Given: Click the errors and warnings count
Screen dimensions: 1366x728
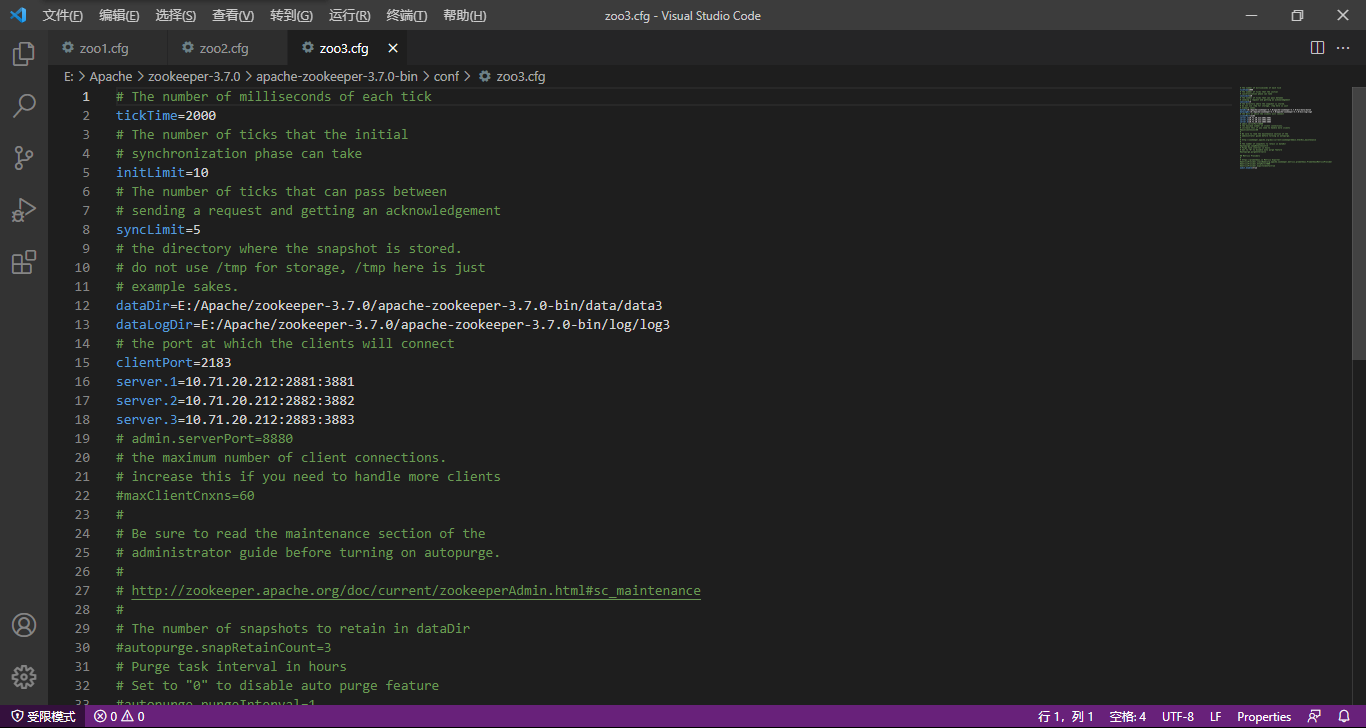Looking at the screenshot, I should coord(119,717).
